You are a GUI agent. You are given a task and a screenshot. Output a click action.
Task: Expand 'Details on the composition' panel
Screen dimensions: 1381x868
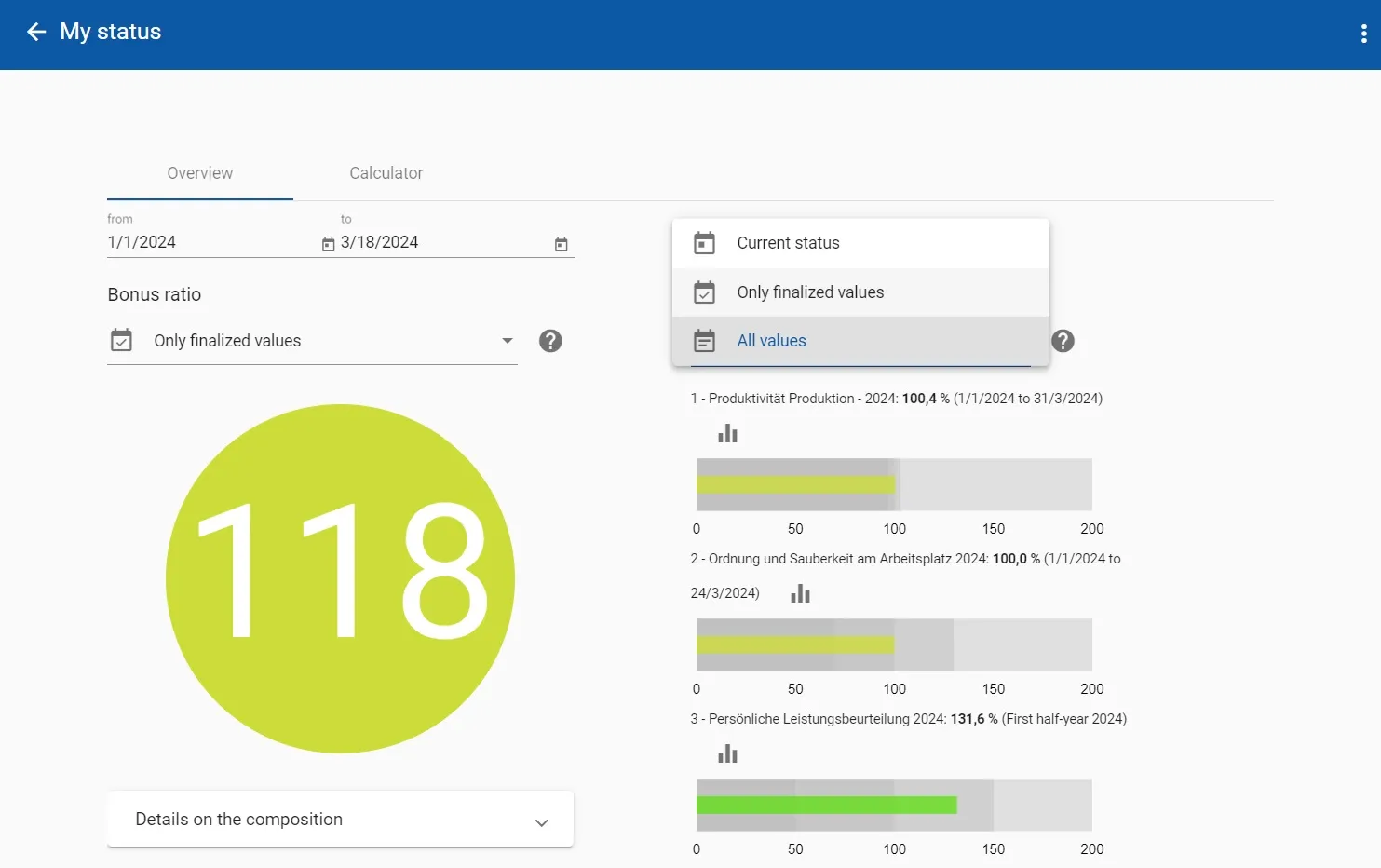[x=340, y=820]
